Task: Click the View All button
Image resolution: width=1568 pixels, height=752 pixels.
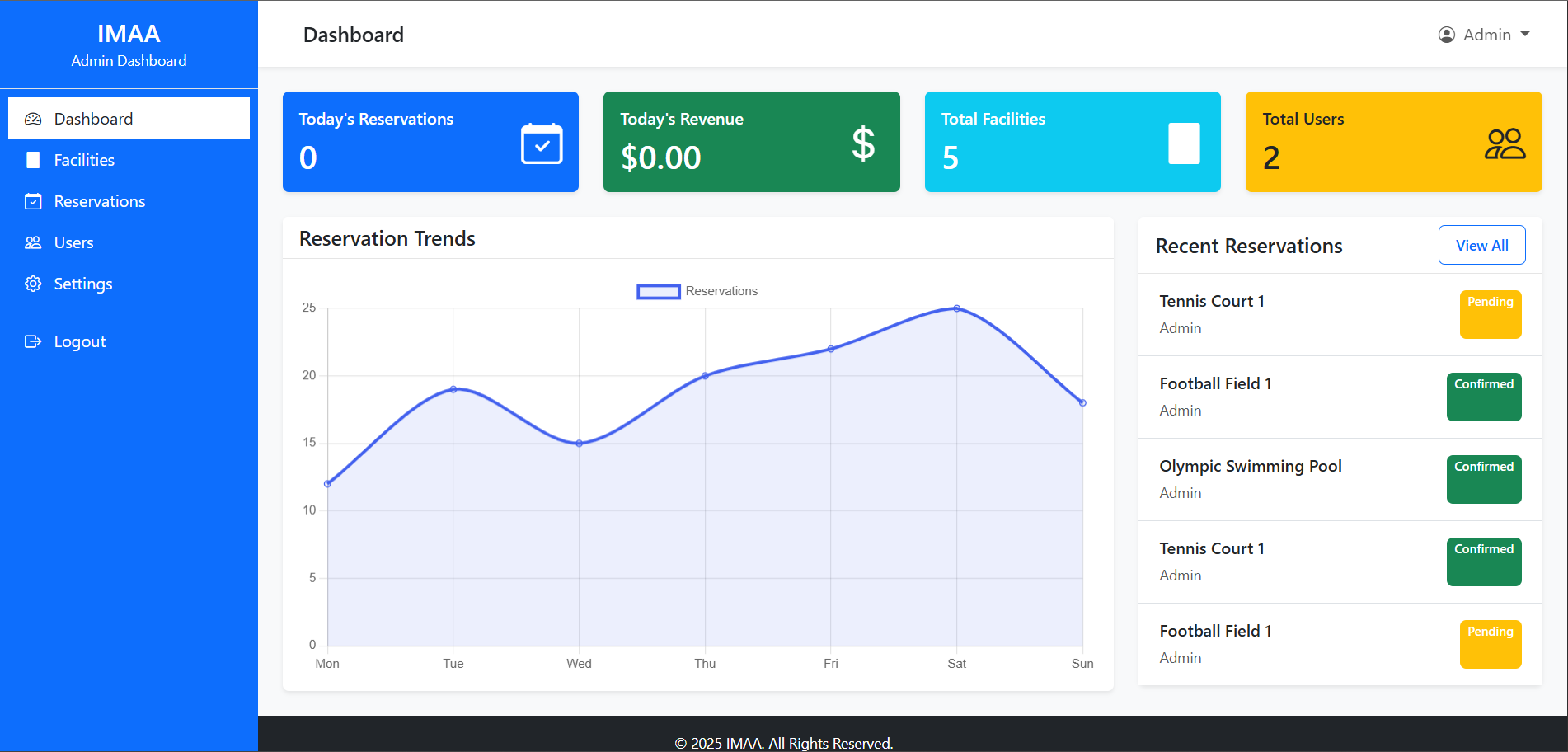Action: click(1482, 245)
